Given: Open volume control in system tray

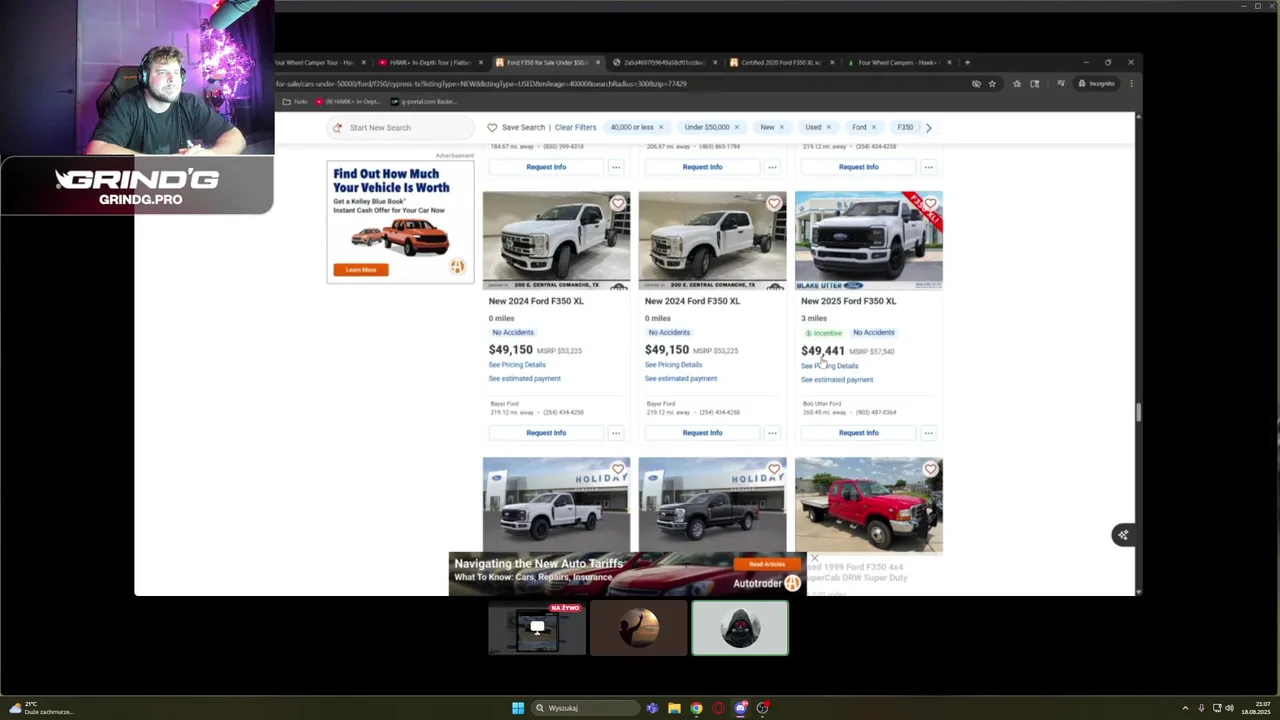Looking at the screenshot, I should 1229,708.
